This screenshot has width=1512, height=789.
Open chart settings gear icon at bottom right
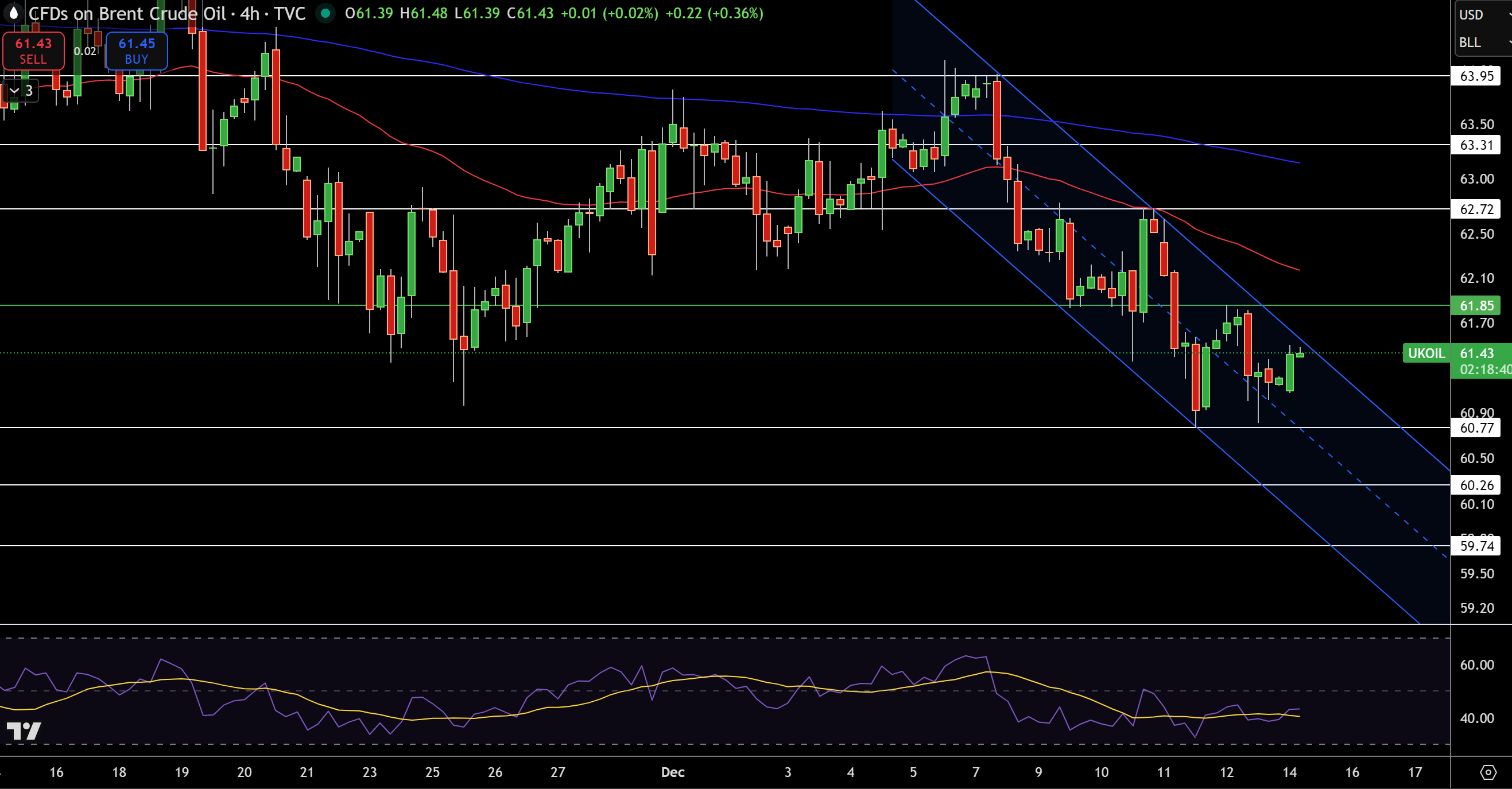(1488, 772)
